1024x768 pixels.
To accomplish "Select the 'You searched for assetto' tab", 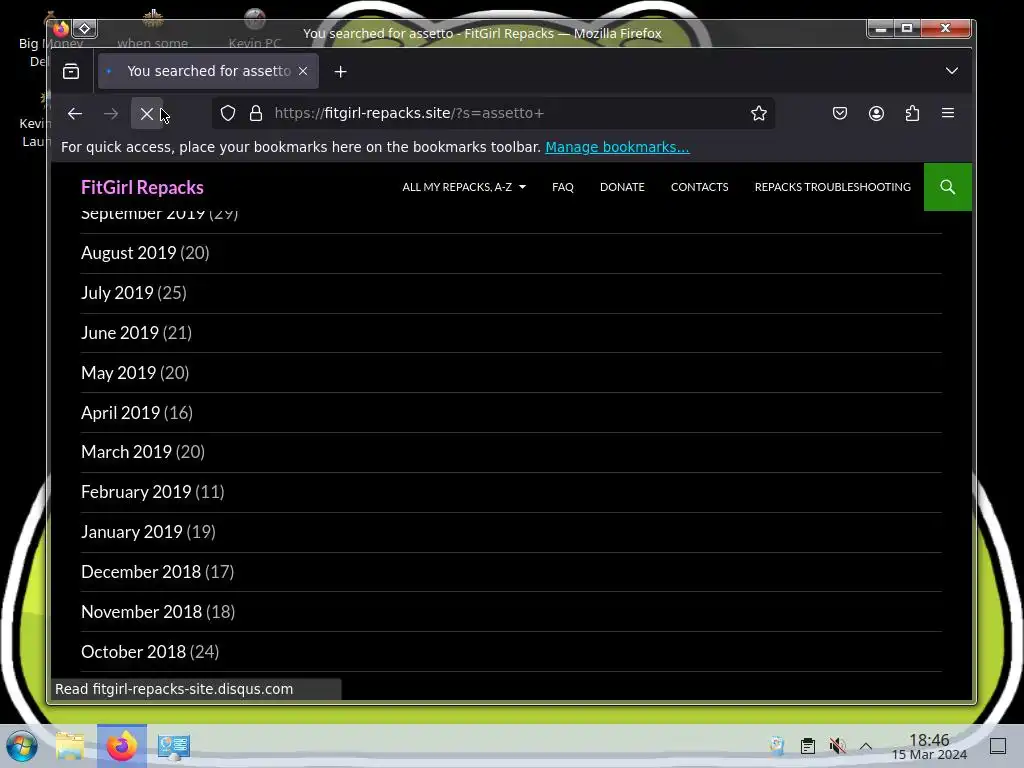I will pos(208,71).
